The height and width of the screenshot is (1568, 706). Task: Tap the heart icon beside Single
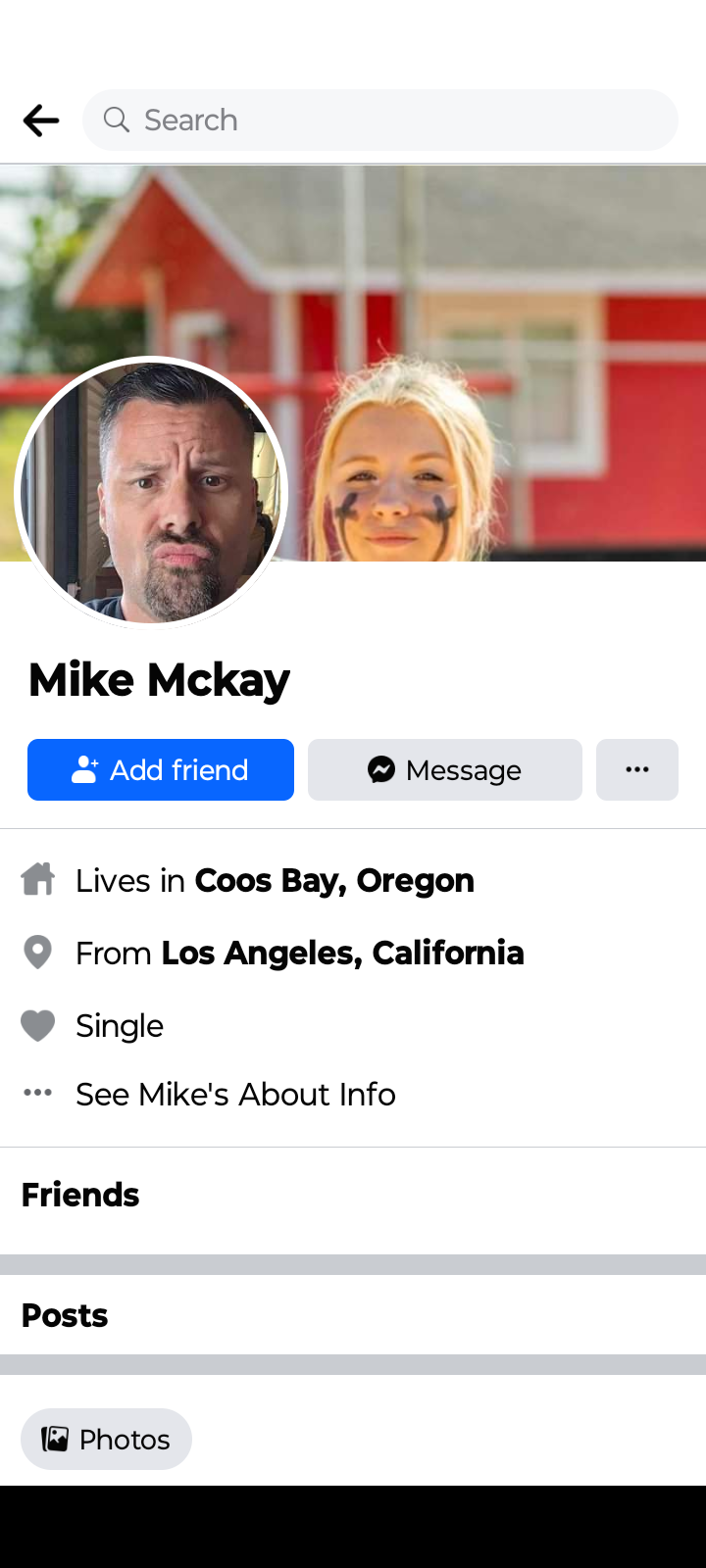tap(38, 1025)
